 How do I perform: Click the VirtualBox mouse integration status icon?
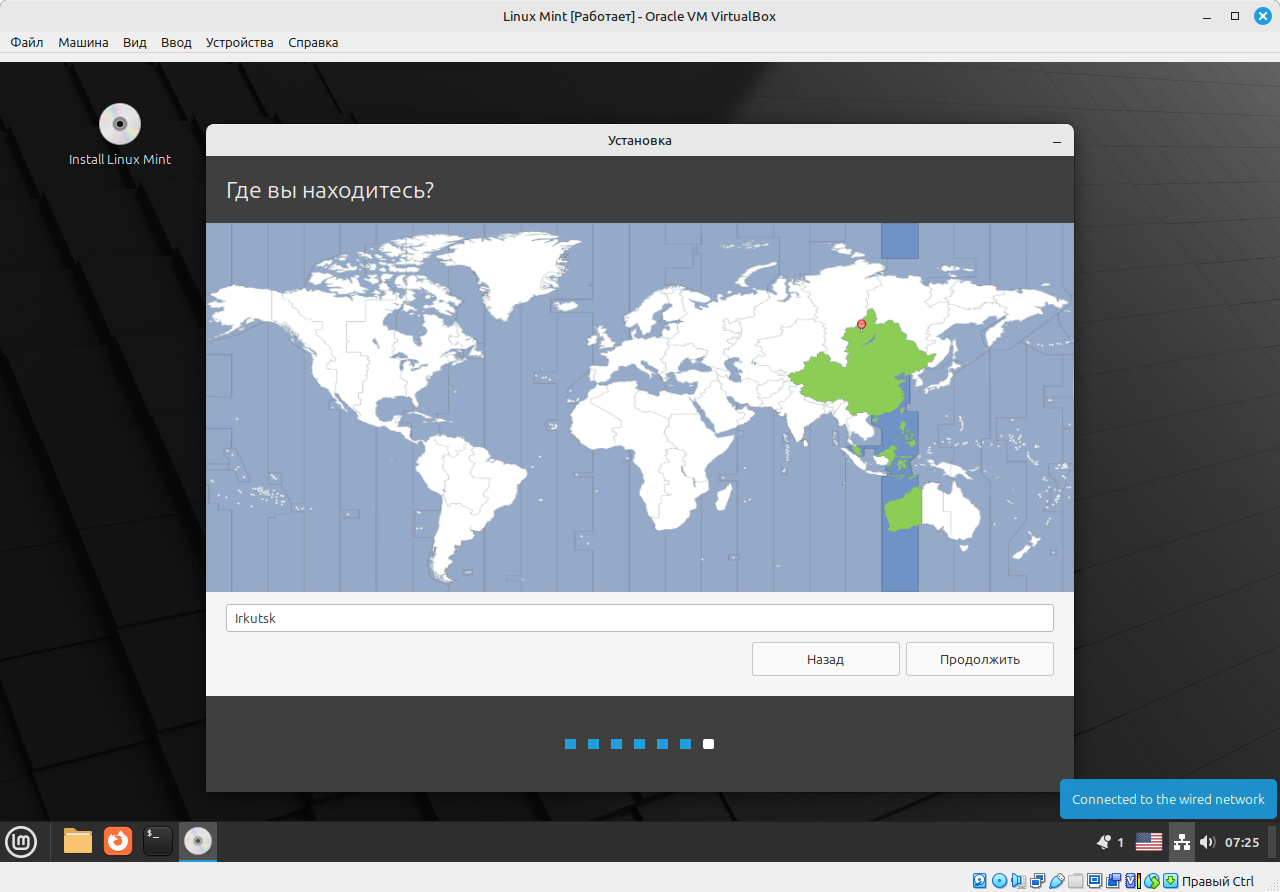pyautogui.click(x=1152, y=881)
